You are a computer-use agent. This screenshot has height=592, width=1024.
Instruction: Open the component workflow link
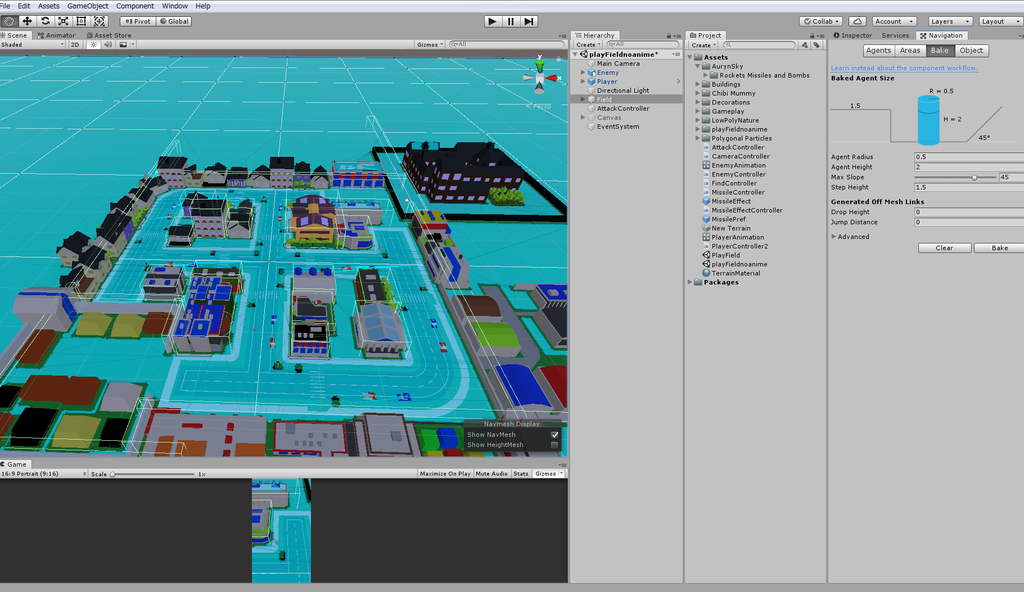[x=904, y=68]
